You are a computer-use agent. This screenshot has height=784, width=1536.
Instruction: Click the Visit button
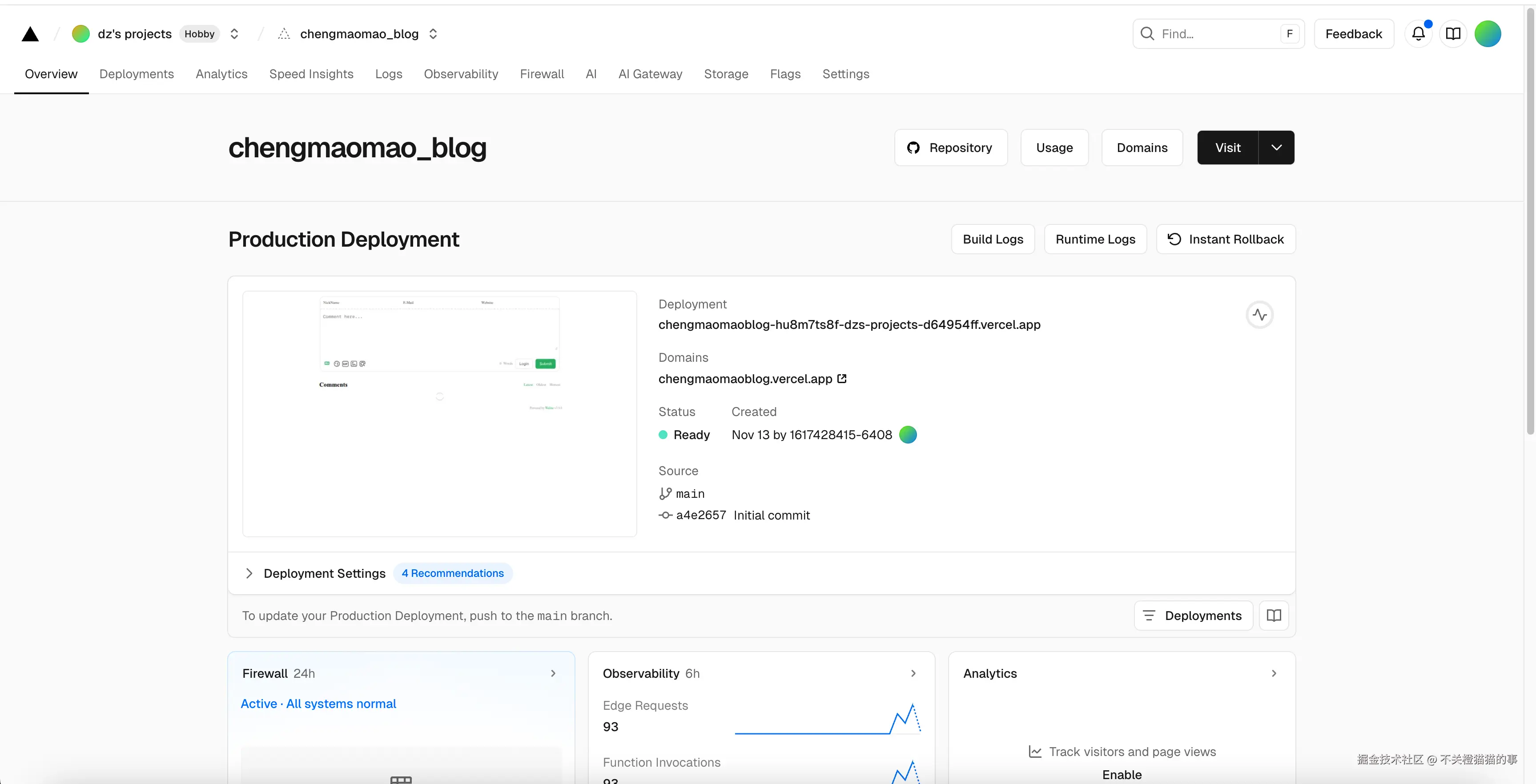point(1228,148)
